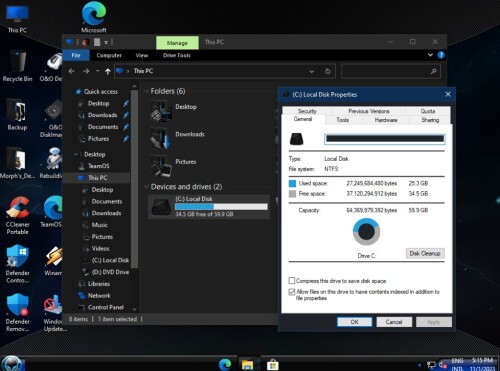Open the Defender Control desktop icon
This screenshot has width=500, height=371.
[x=17, y=264]
